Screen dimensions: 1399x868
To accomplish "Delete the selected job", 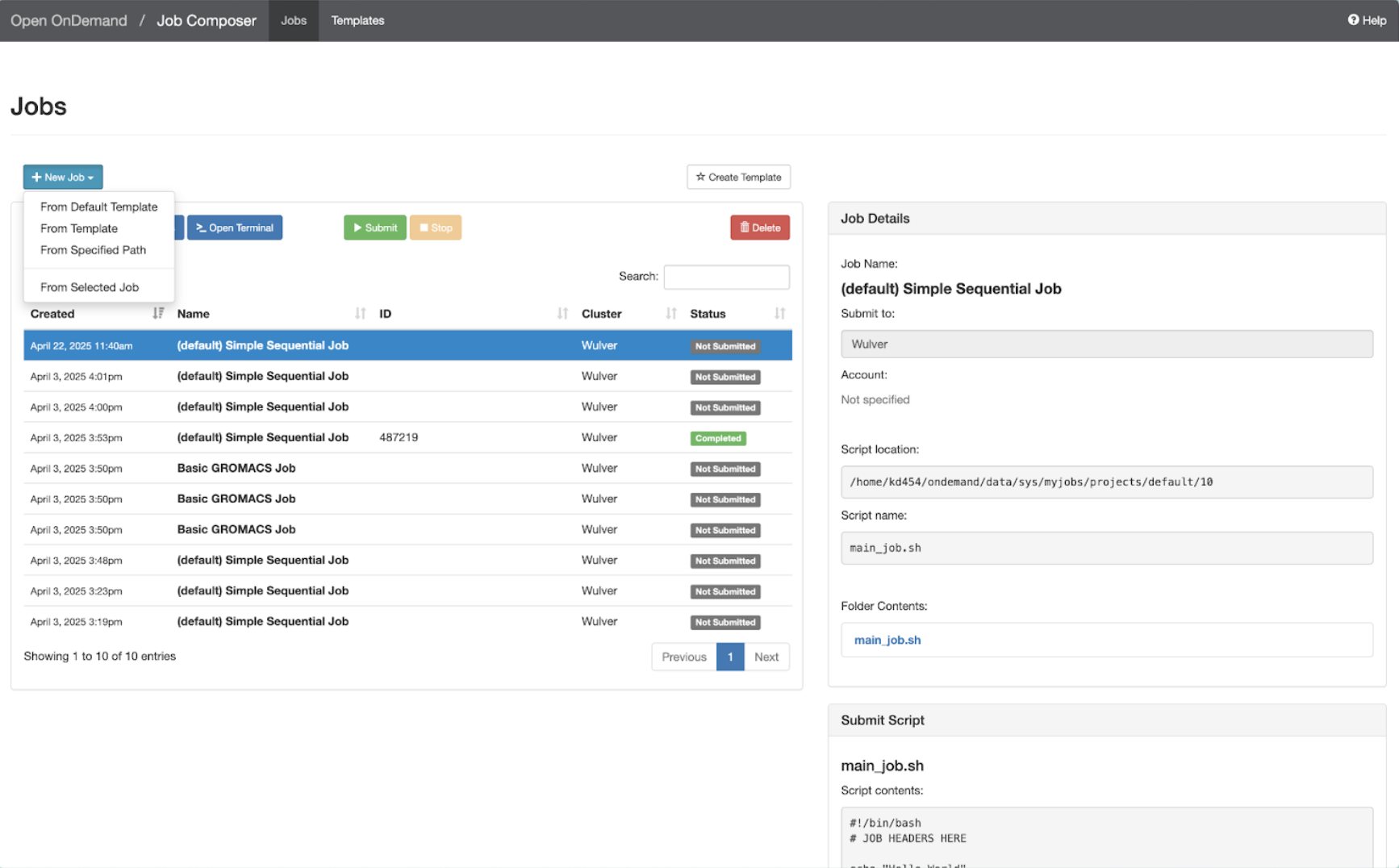I will (x=760, y=227).
